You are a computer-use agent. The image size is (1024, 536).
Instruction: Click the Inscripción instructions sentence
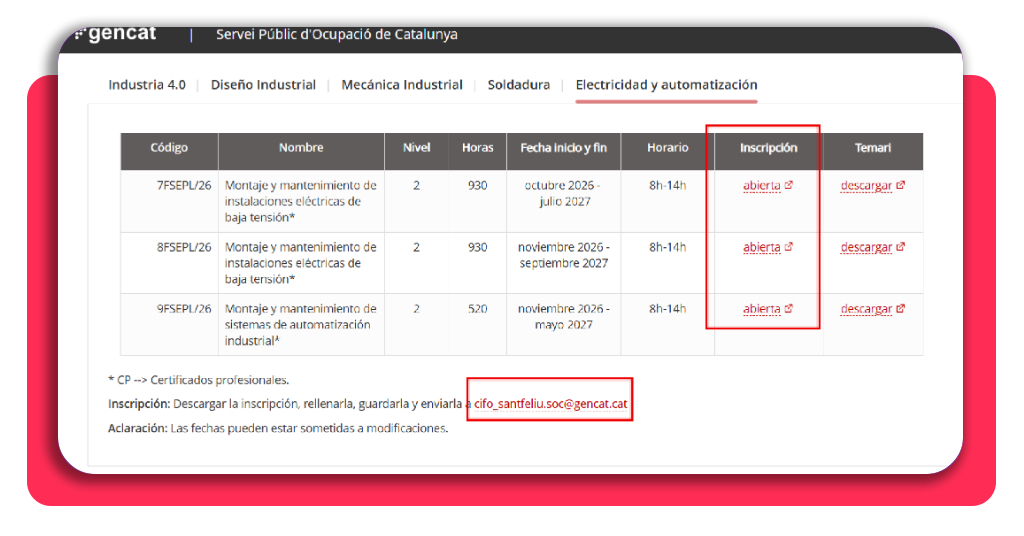tap(368, 404)
